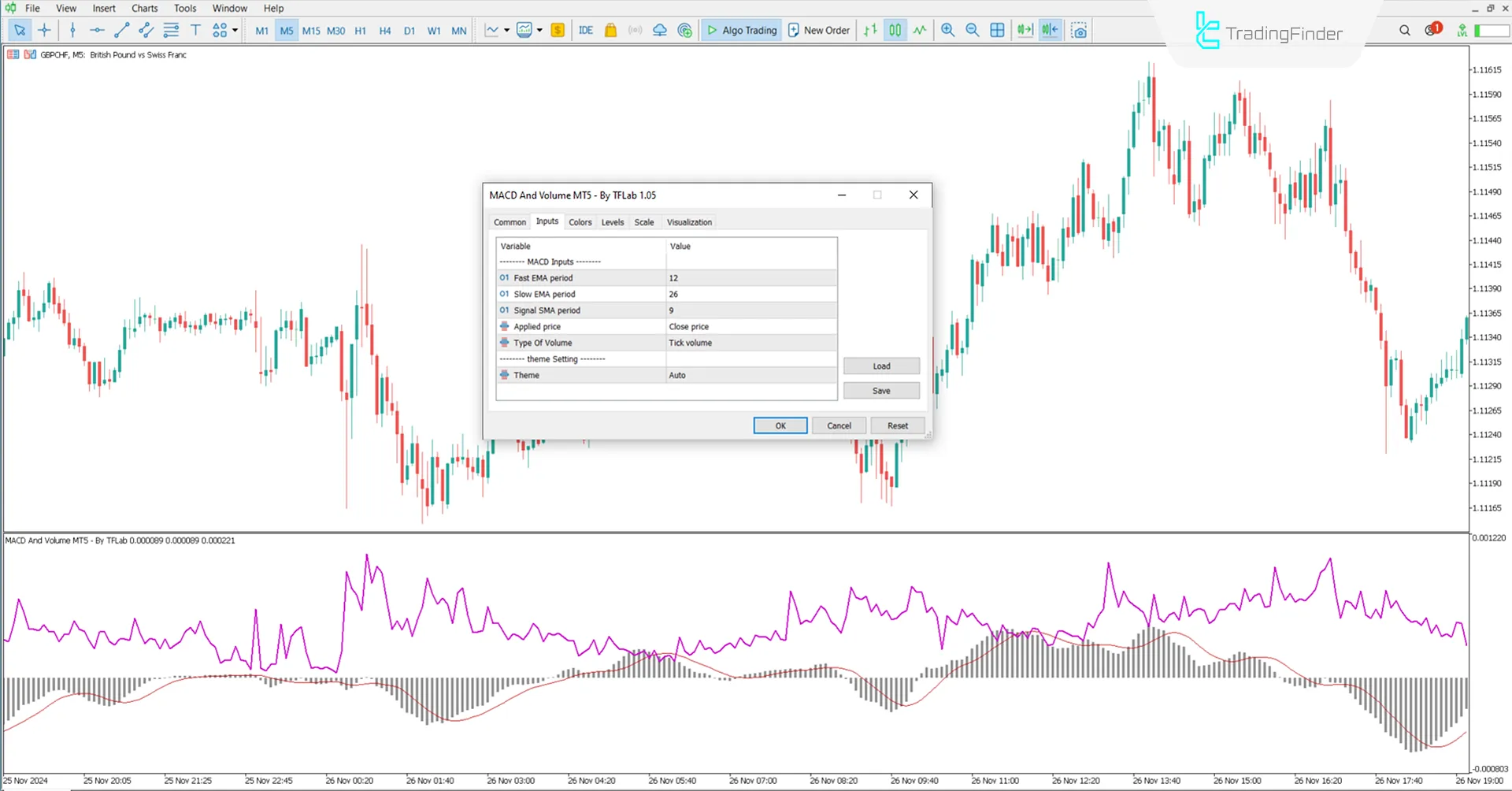Select the cursor arrow tool
This screenshot has width=1512, height=791.
pos(20,30)
